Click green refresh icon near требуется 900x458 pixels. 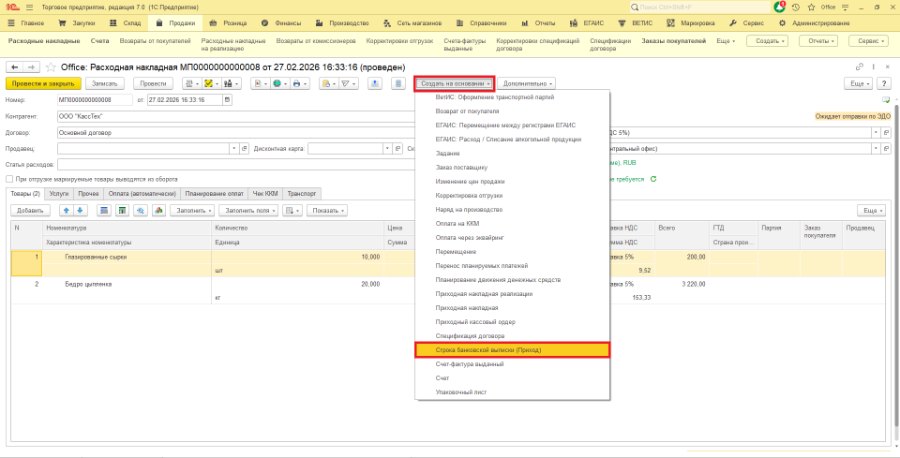pyautogui.click(x=653, y=179)
